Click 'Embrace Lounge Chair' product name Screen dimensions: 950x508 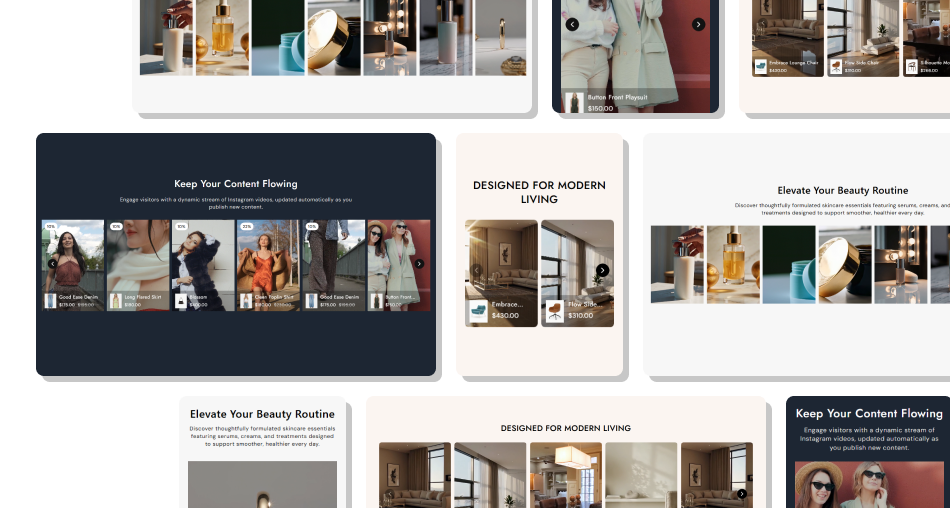tap(794, 63)
